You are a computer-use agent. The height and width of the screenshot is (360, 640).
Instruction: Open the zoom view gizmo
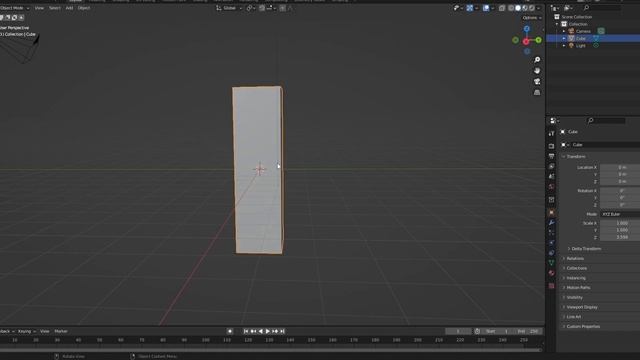point(537,60)
